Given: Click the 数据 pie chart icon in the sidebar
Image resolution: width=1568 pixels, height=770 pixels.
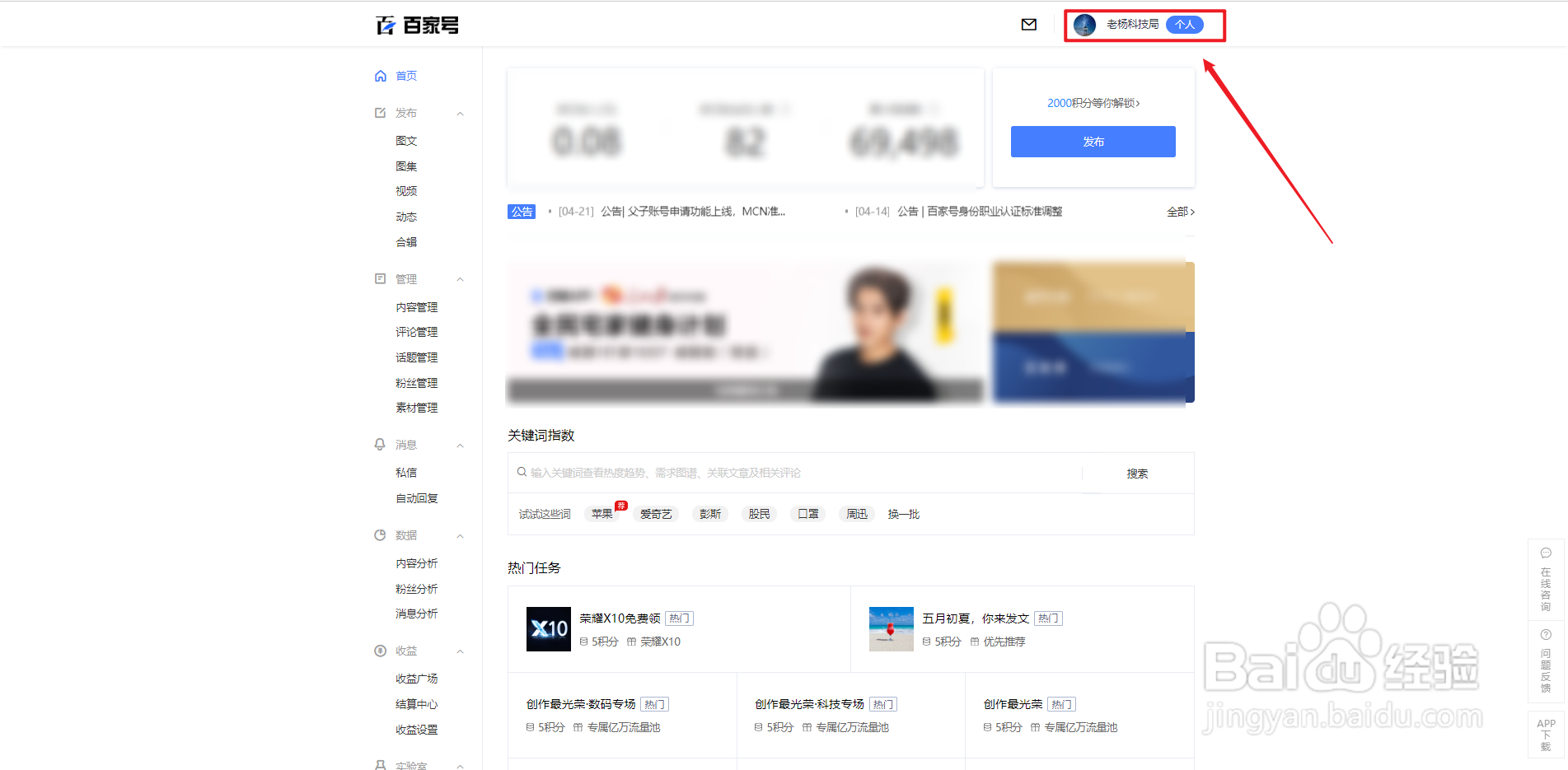Looking at the screenshot, I should (x=380, y=535).
